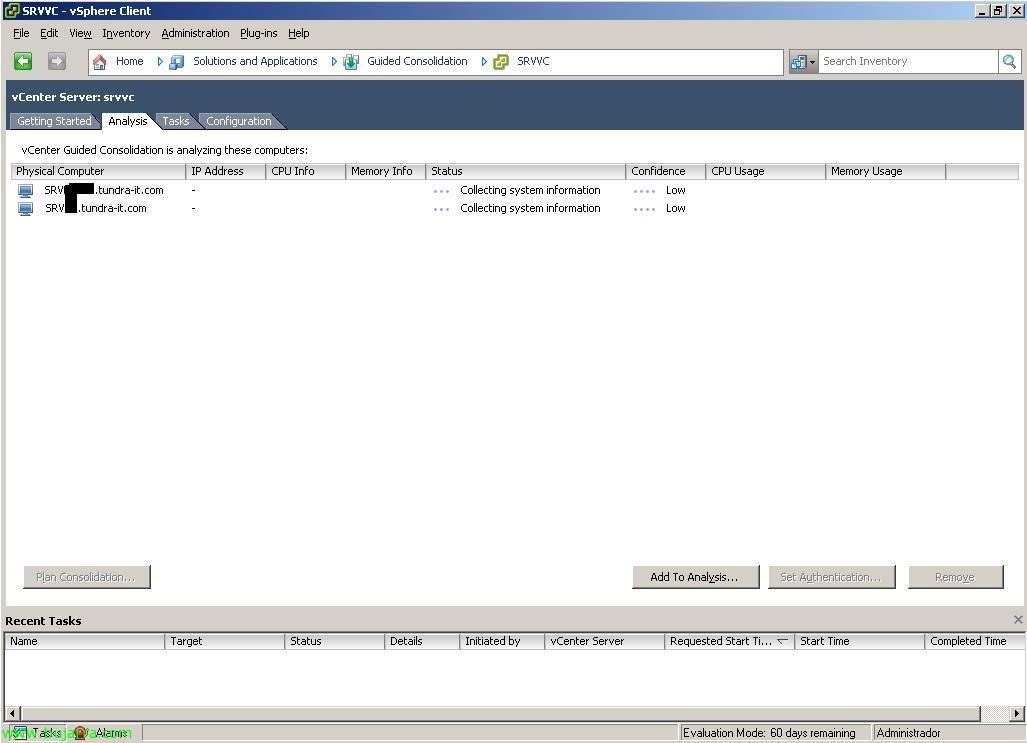Click first row's Collecting system information status
This screenshot has height=743, width=1027.
pyautogui.click(x=530, y=190)
